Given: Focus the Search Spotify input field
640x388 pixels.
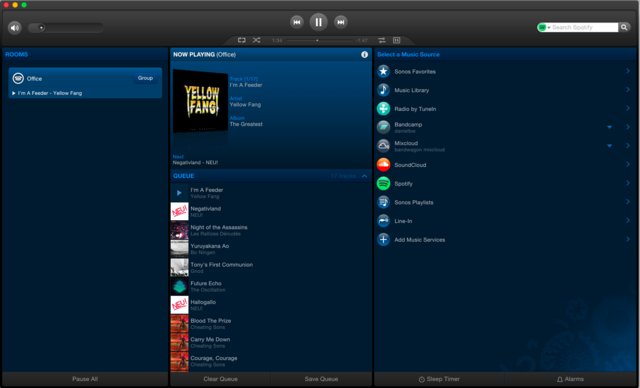Looking at the screenshot, I should [584, 27].
